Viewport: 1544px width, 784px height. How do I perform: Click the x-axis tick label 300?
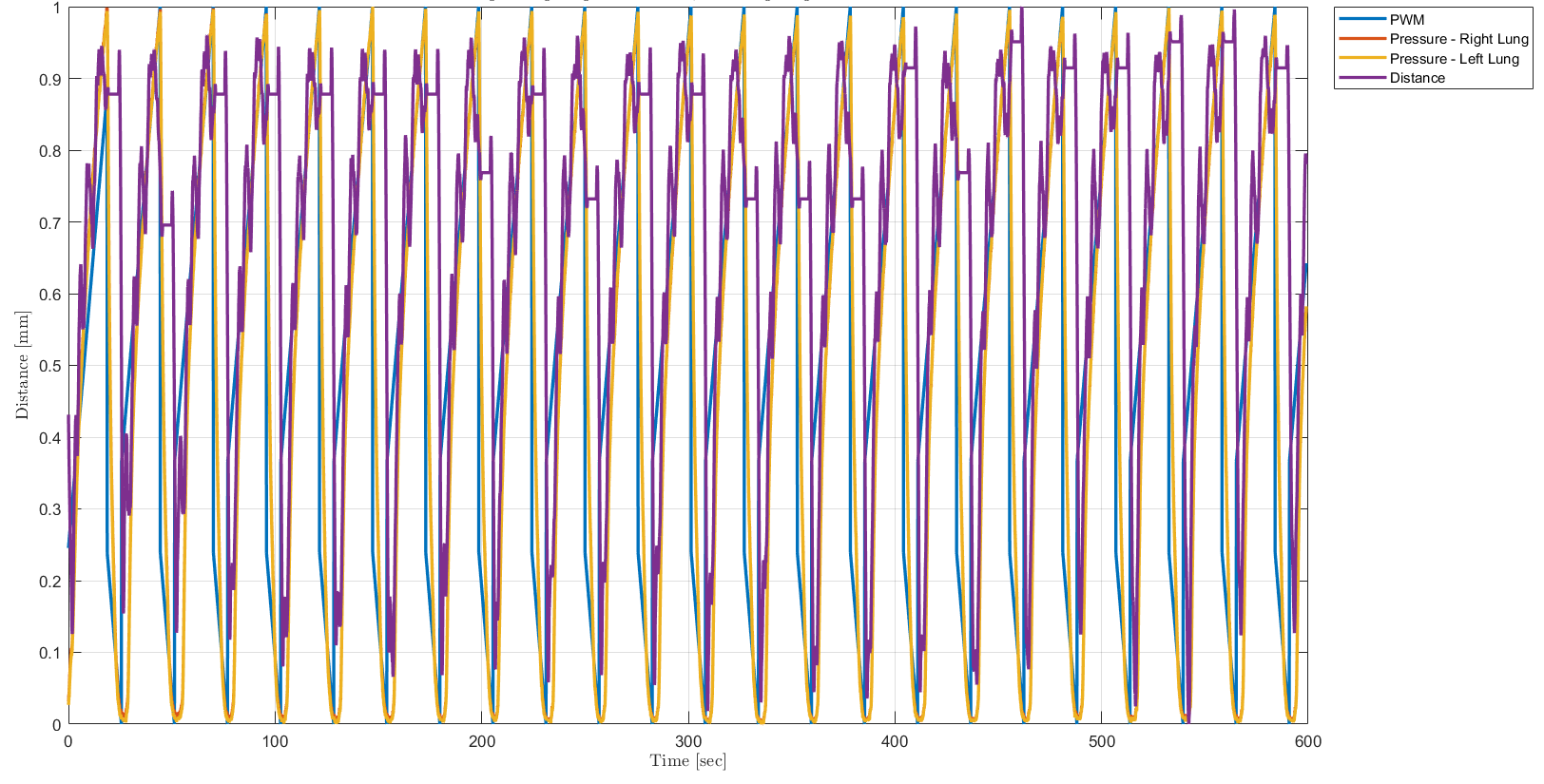tap(688, 741)
